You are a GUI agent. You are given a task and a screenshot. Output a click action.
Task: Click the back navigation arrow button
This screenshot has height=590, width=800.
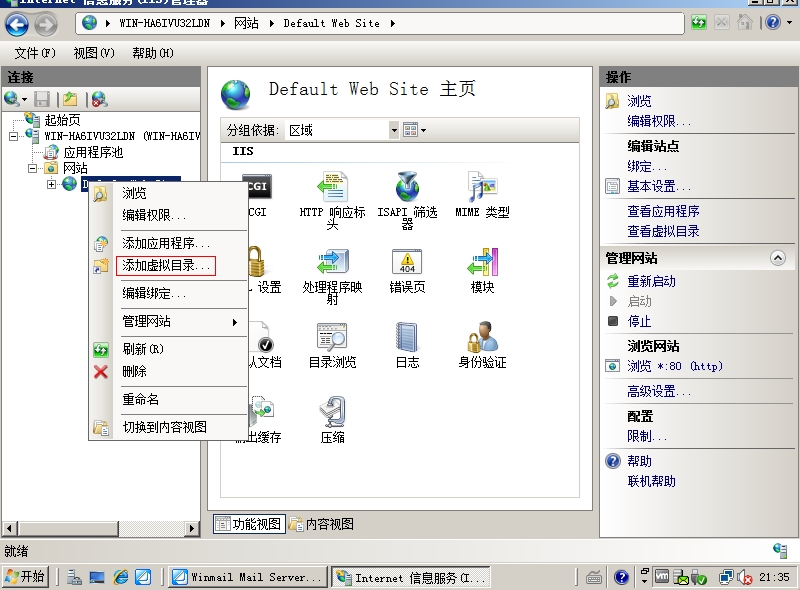point(17,24)
